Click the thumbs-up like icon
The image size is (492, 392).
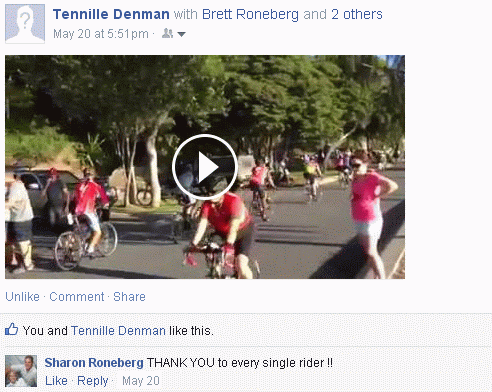11,329
